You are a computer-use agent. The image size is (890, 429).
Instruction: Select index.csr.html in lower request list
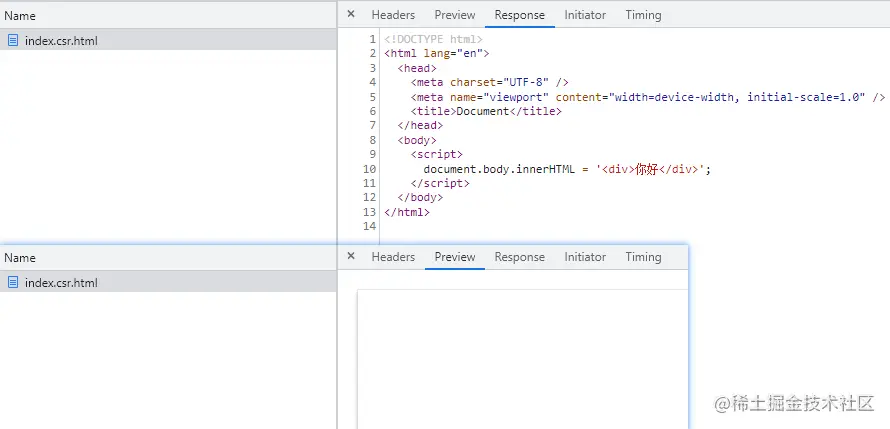coord(168,282)
